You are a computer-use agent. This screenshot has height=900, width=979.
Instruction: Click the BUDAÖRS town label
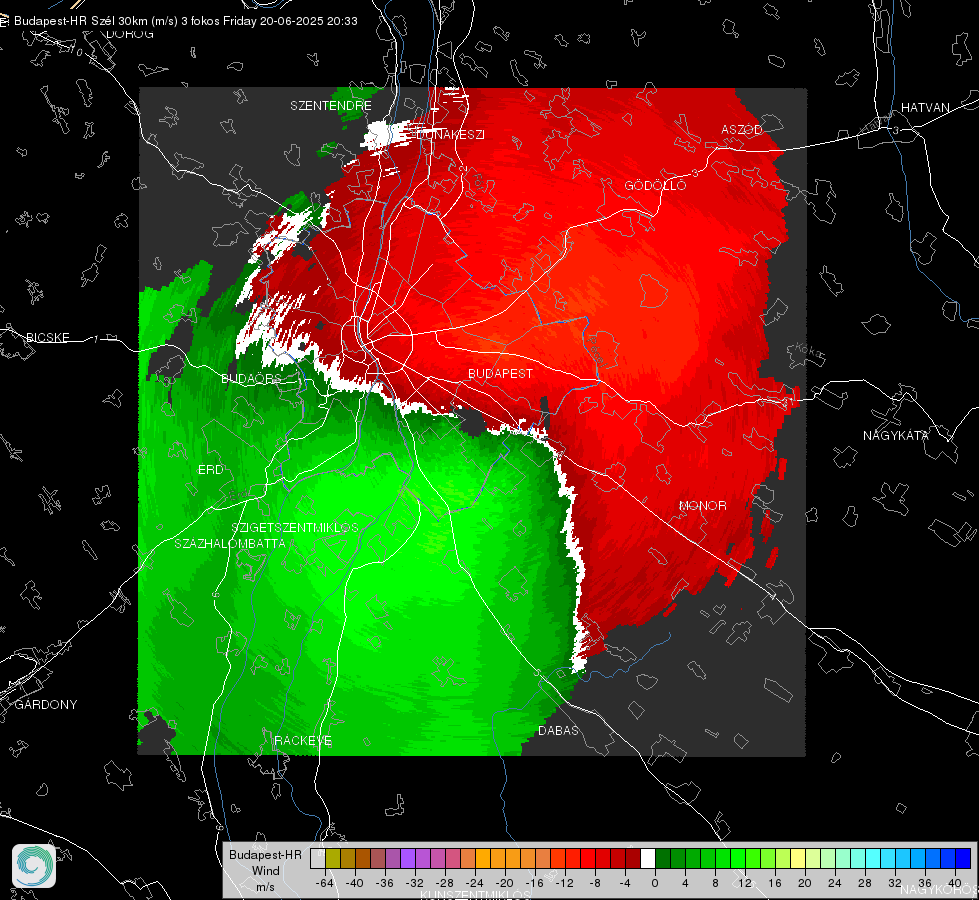251,379
